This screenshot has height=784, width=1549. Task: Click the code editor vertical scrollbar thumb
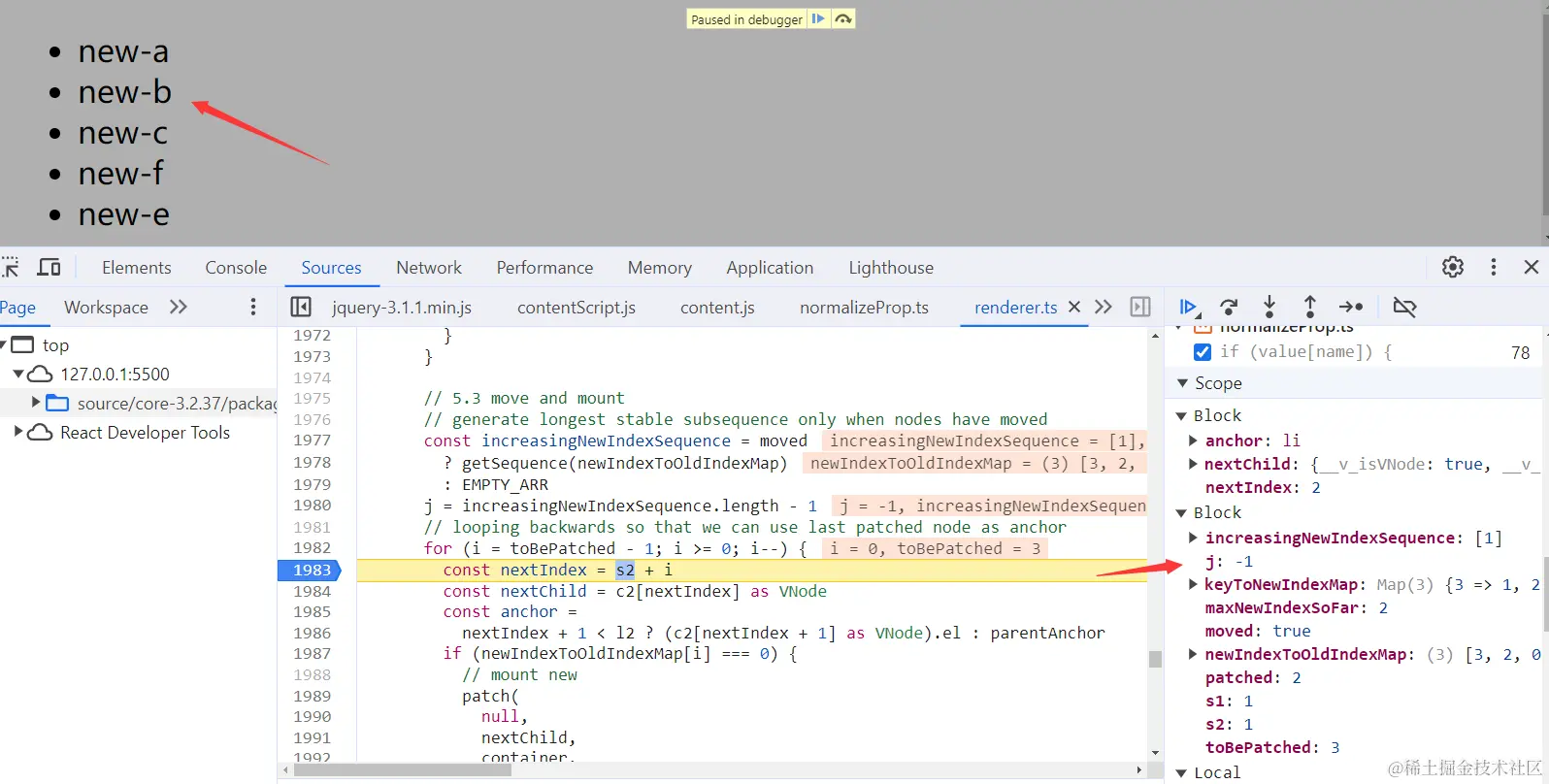pyautogui.click(x=1155, y=659)
